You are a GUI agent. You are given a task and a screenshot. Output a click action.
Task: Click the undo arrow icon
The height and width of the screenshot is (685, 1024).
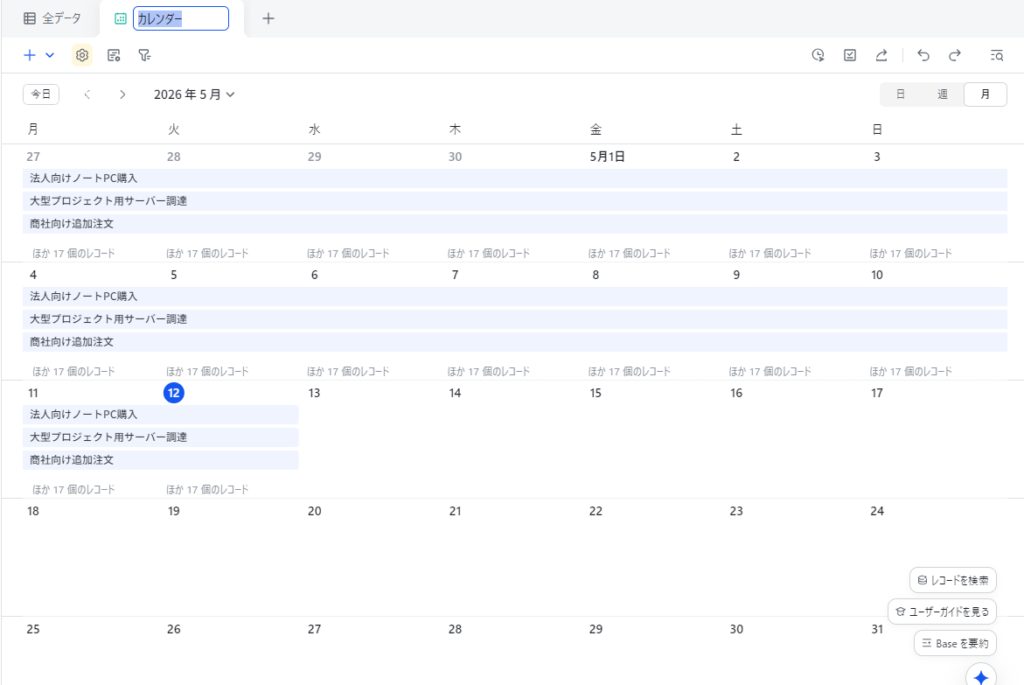(x=923, y=56)
